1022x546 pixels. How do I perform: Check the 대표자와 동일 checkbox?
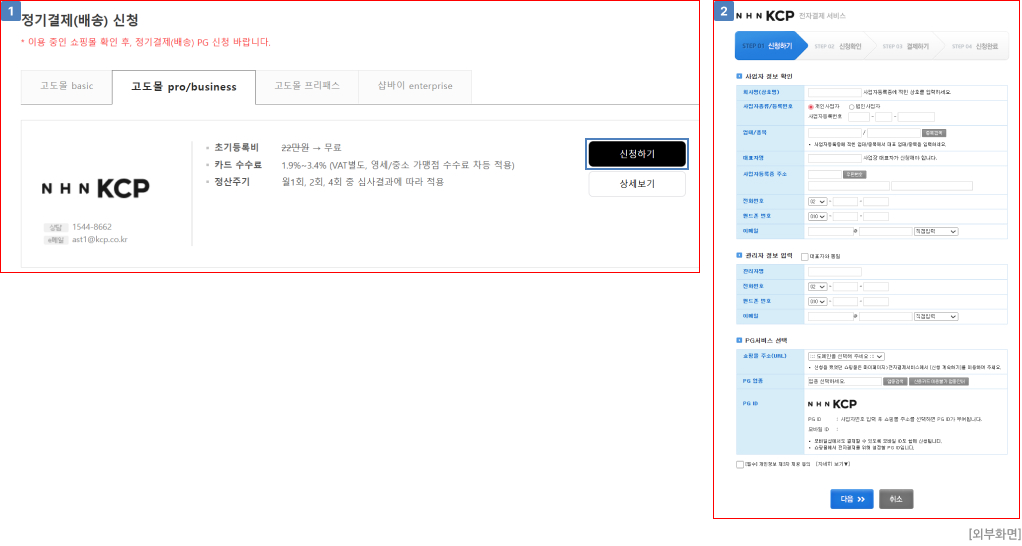point(805,256)
